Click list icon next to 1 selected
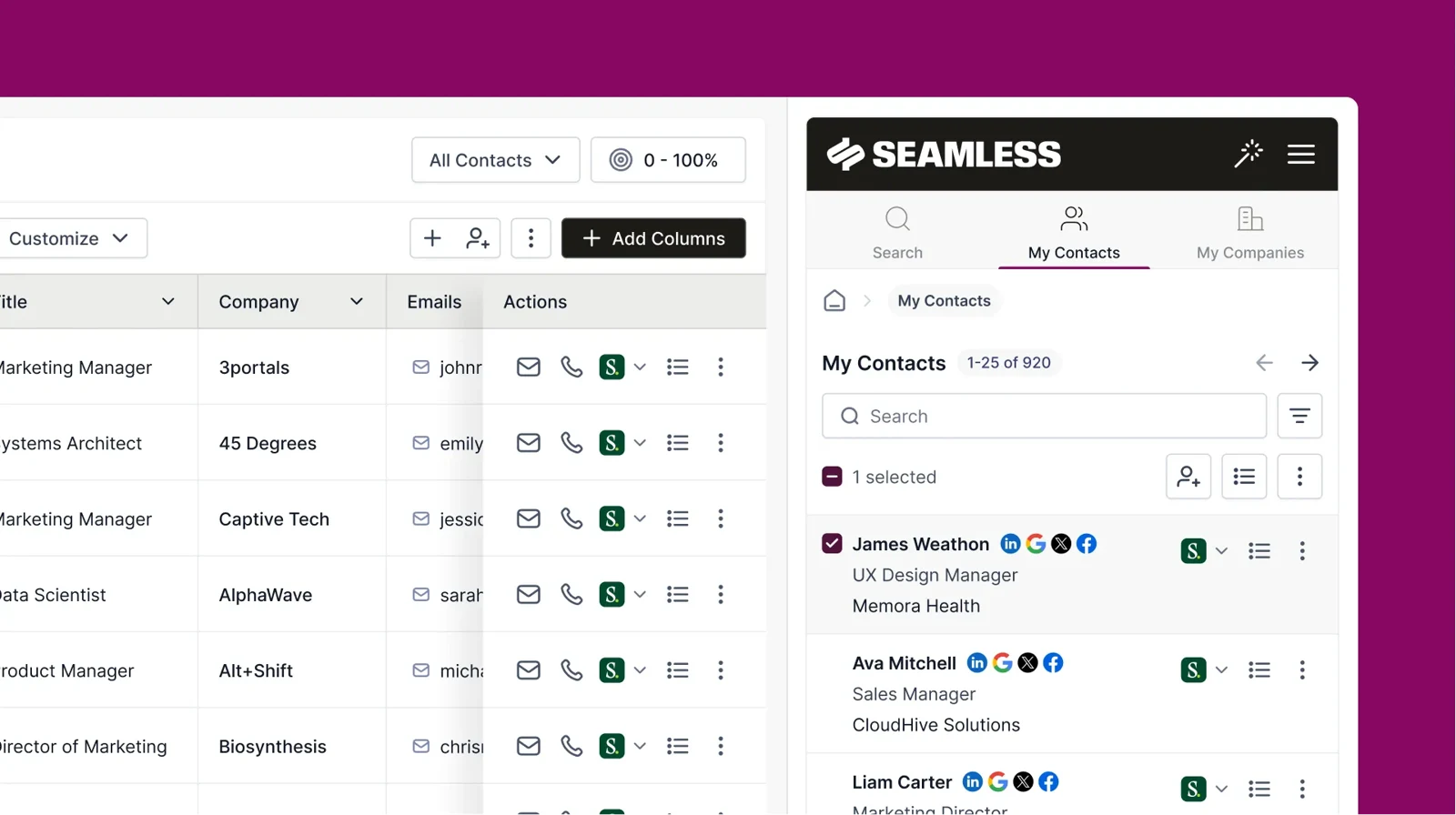Screen dimensions: 1456x815 point(1244,477)
